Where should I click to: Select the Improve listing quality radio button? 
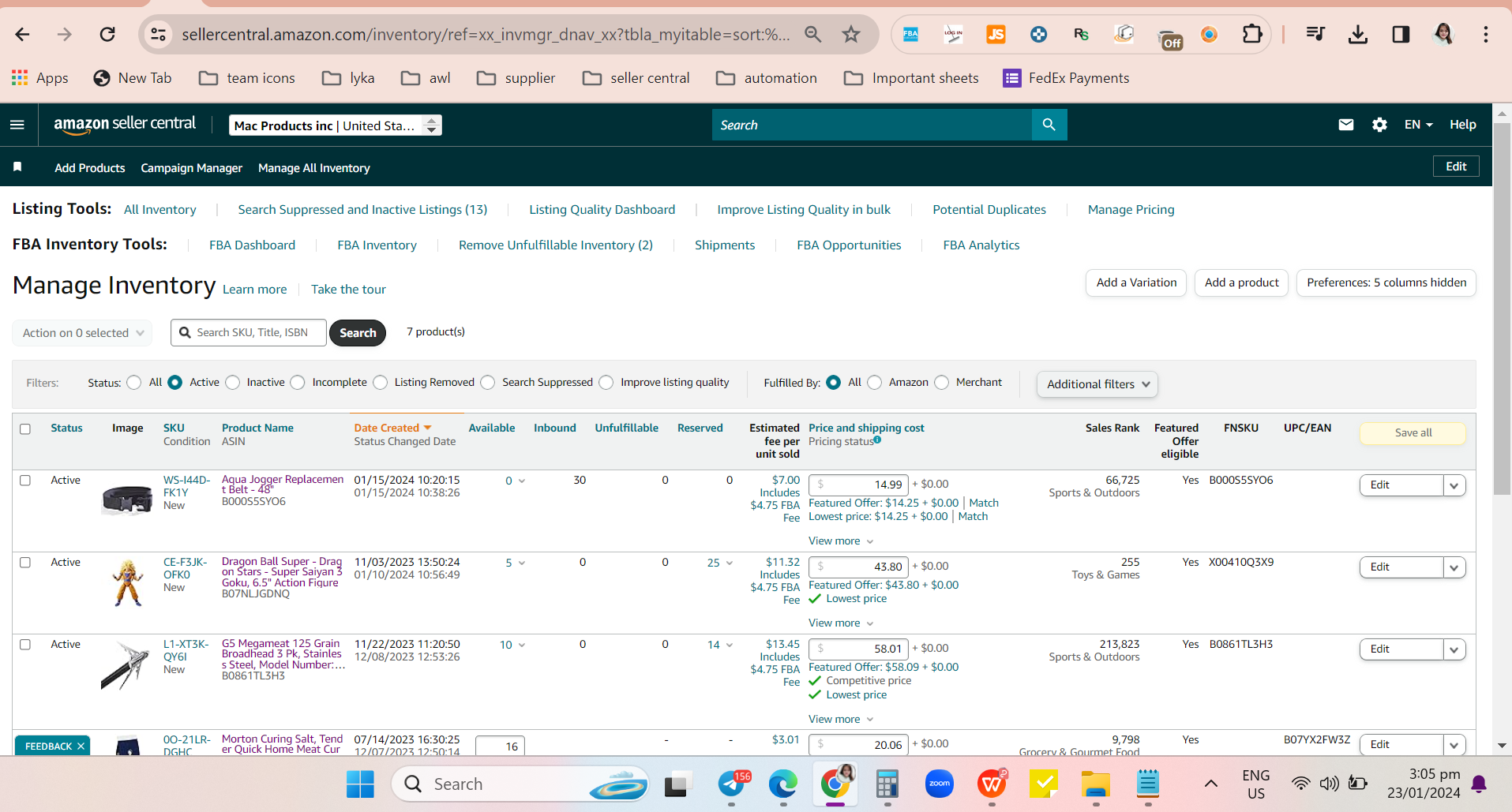606,383
